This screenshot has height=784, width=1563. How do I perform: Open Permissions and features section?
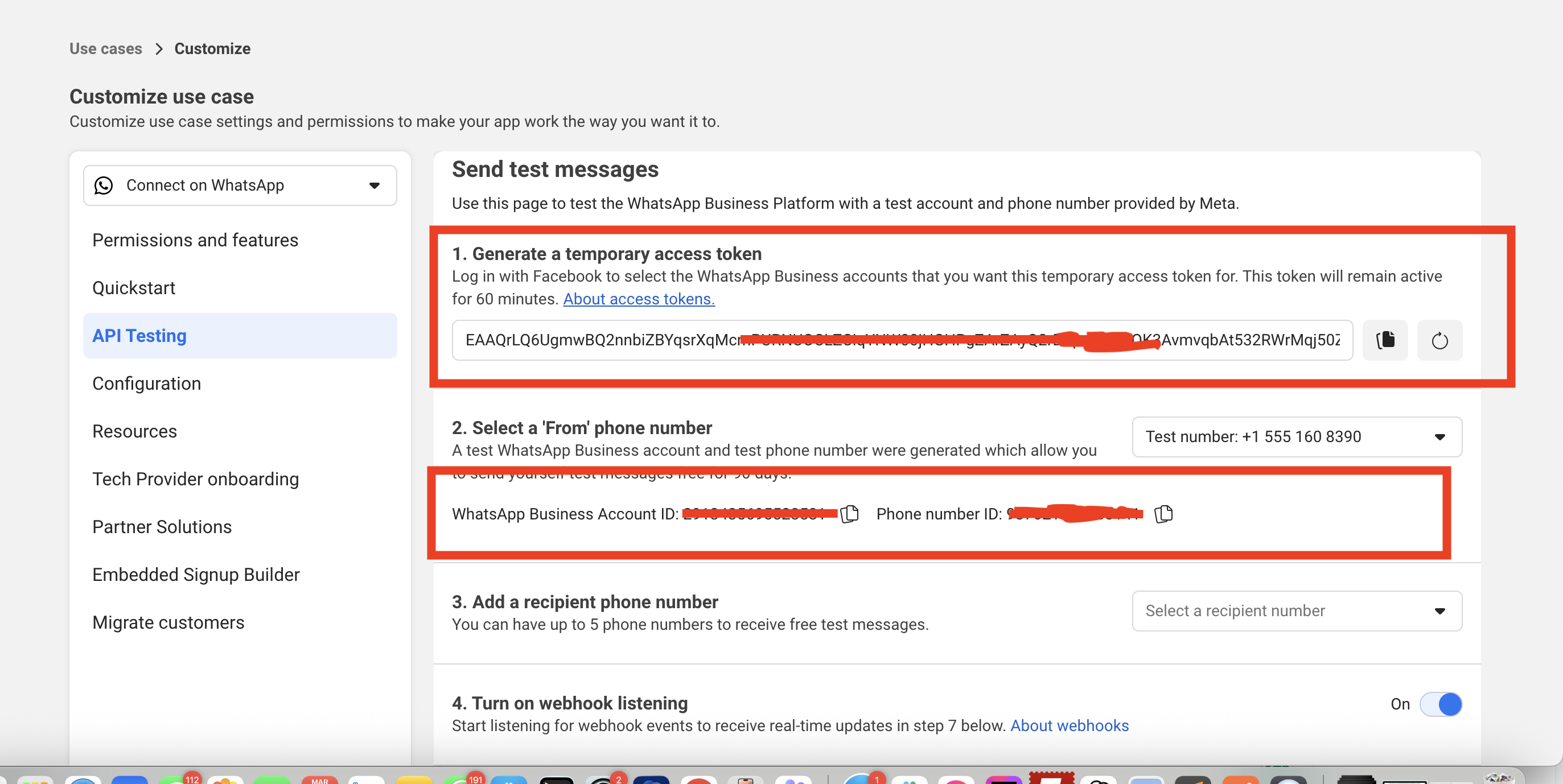click(195, 240)
